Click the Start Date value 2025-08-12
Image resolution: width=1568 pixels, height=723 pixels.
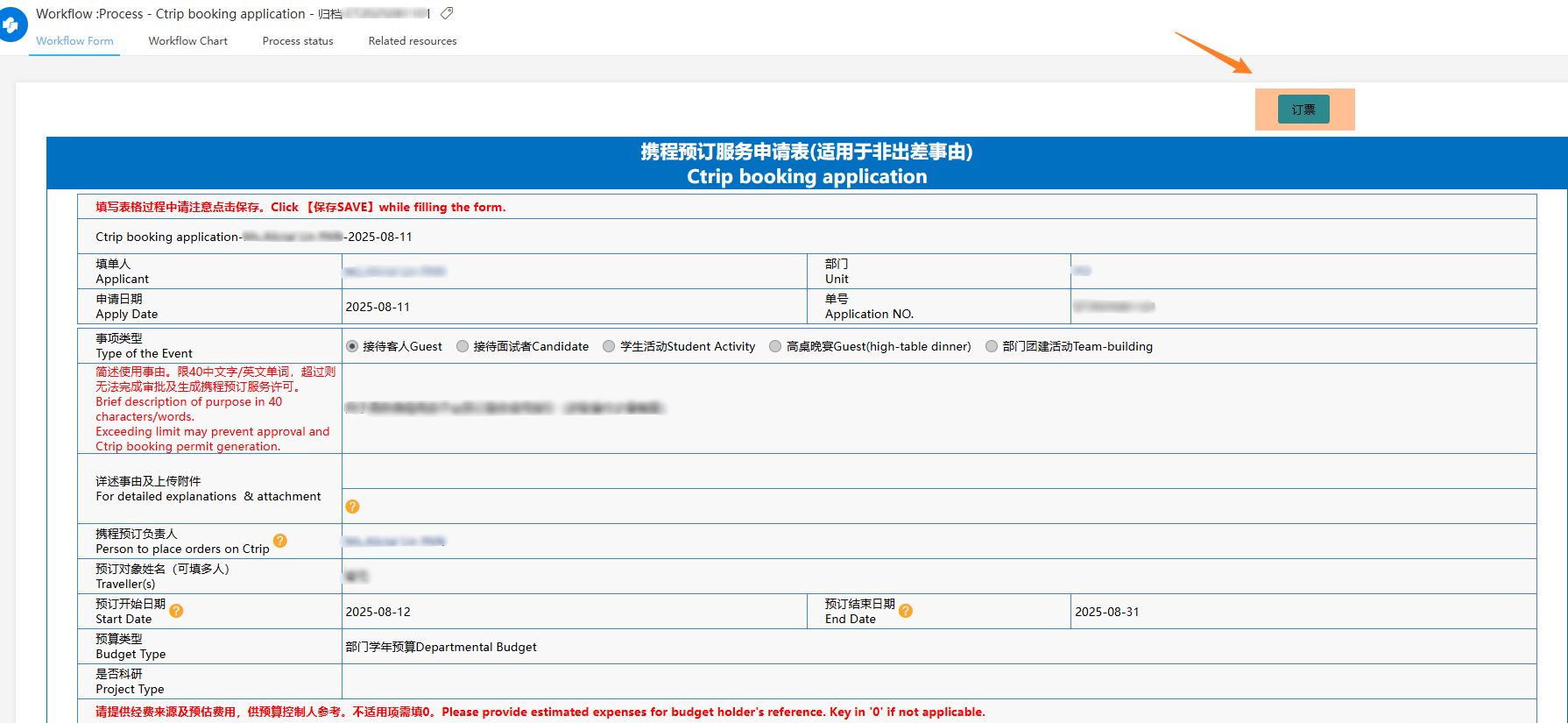(378, 612)
